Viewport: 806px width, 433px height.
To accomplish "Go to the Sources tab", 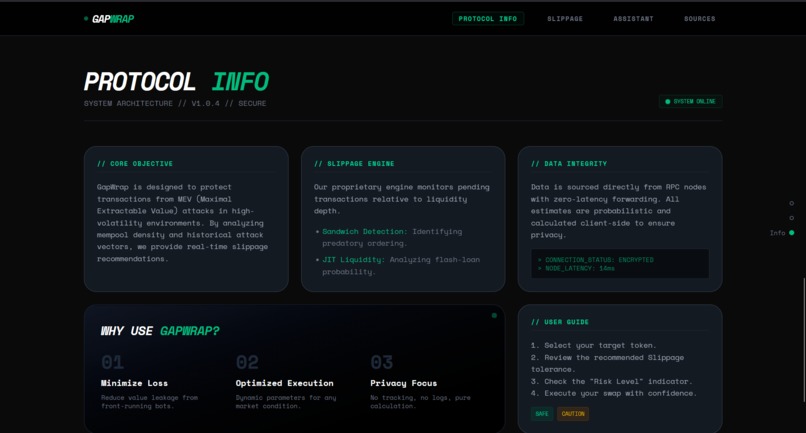I will (x=700, y=19).
